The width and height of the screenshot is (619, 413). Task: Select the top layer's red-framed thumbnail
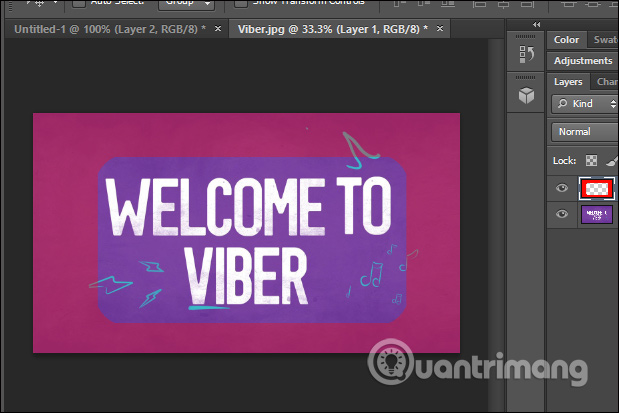[597, 188]
